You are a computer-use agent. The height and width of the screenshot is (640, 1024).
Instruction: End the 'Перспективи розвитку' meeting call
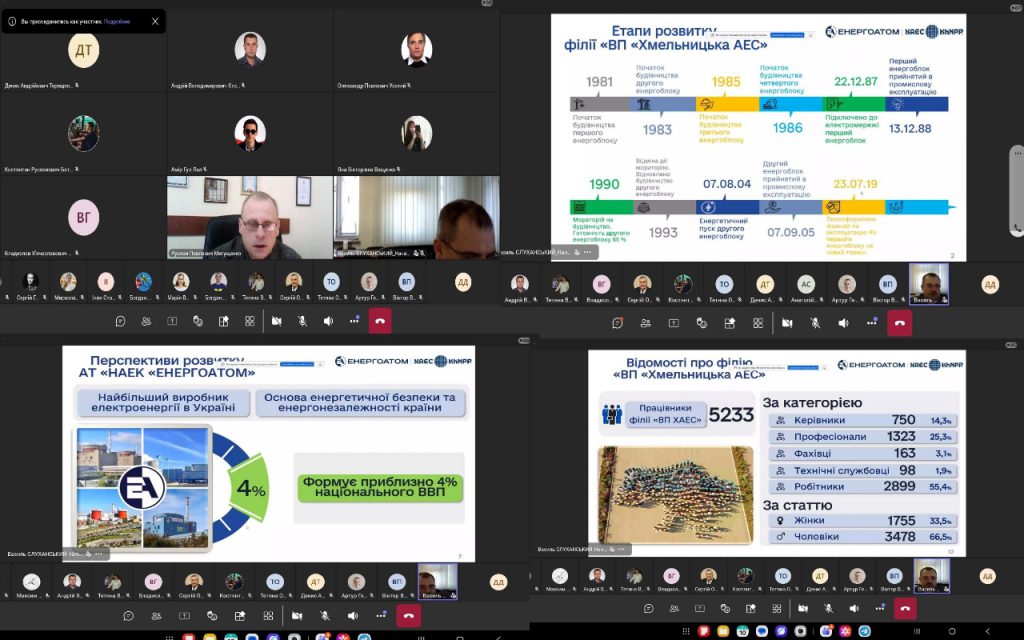[409, 616]
